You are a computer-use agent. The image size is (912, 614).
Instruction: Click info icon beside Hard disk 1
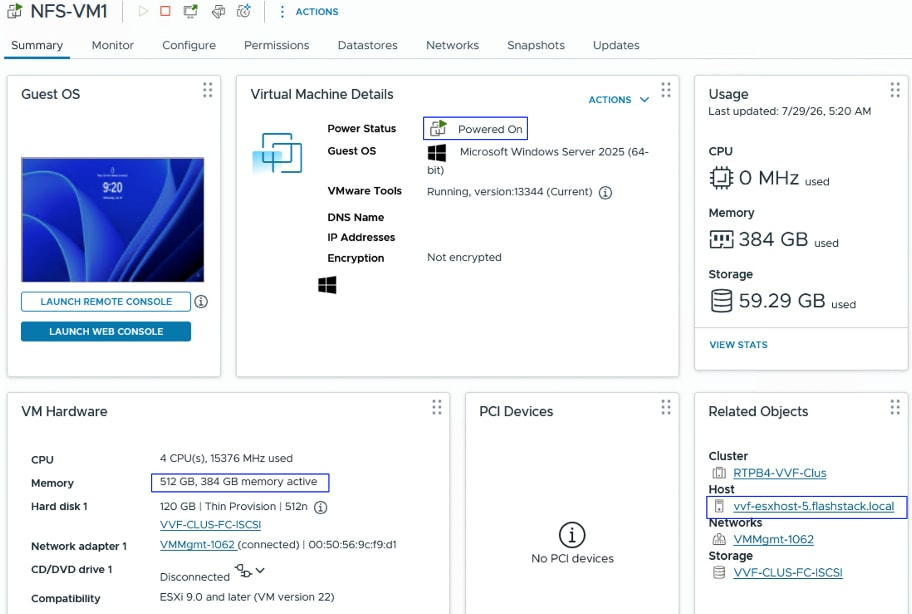click(320, 508)
